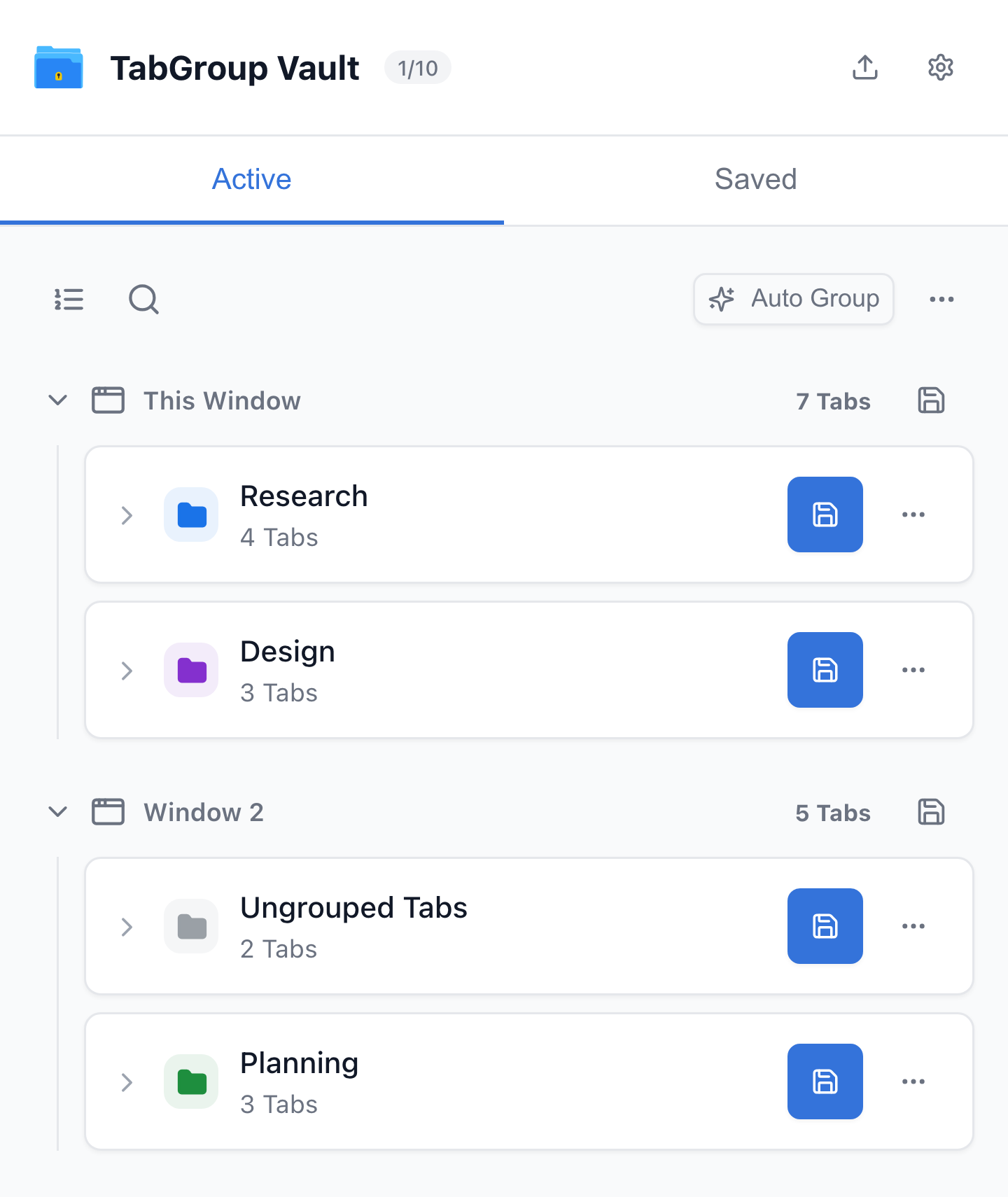Collapse the This Window section
This screenshot has height=1197, width=1008.
click(58, 400)
